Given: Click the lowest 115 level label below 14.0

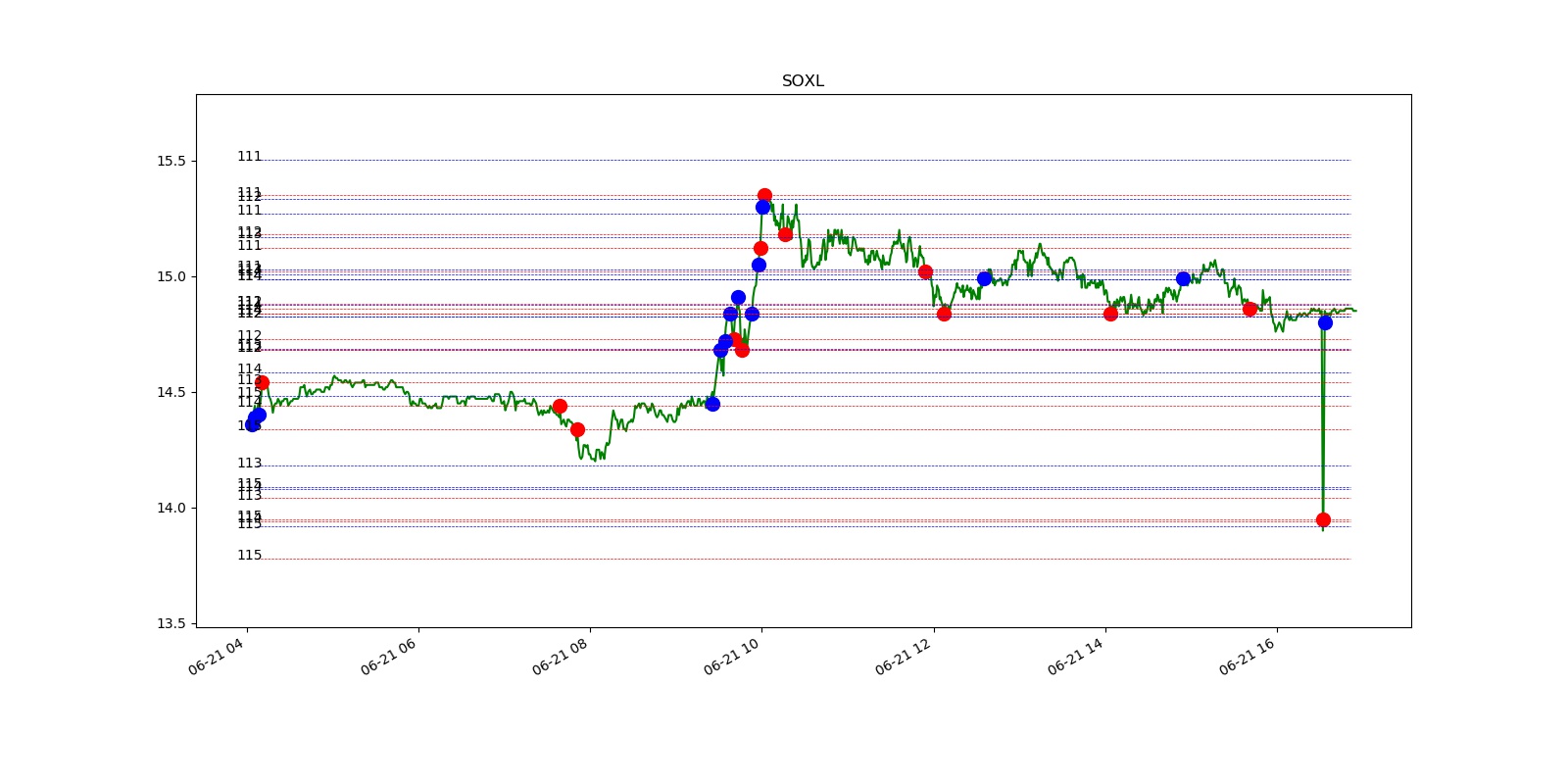Looking at the screenshot, I should pyautogui.click(x=249, y=556).
